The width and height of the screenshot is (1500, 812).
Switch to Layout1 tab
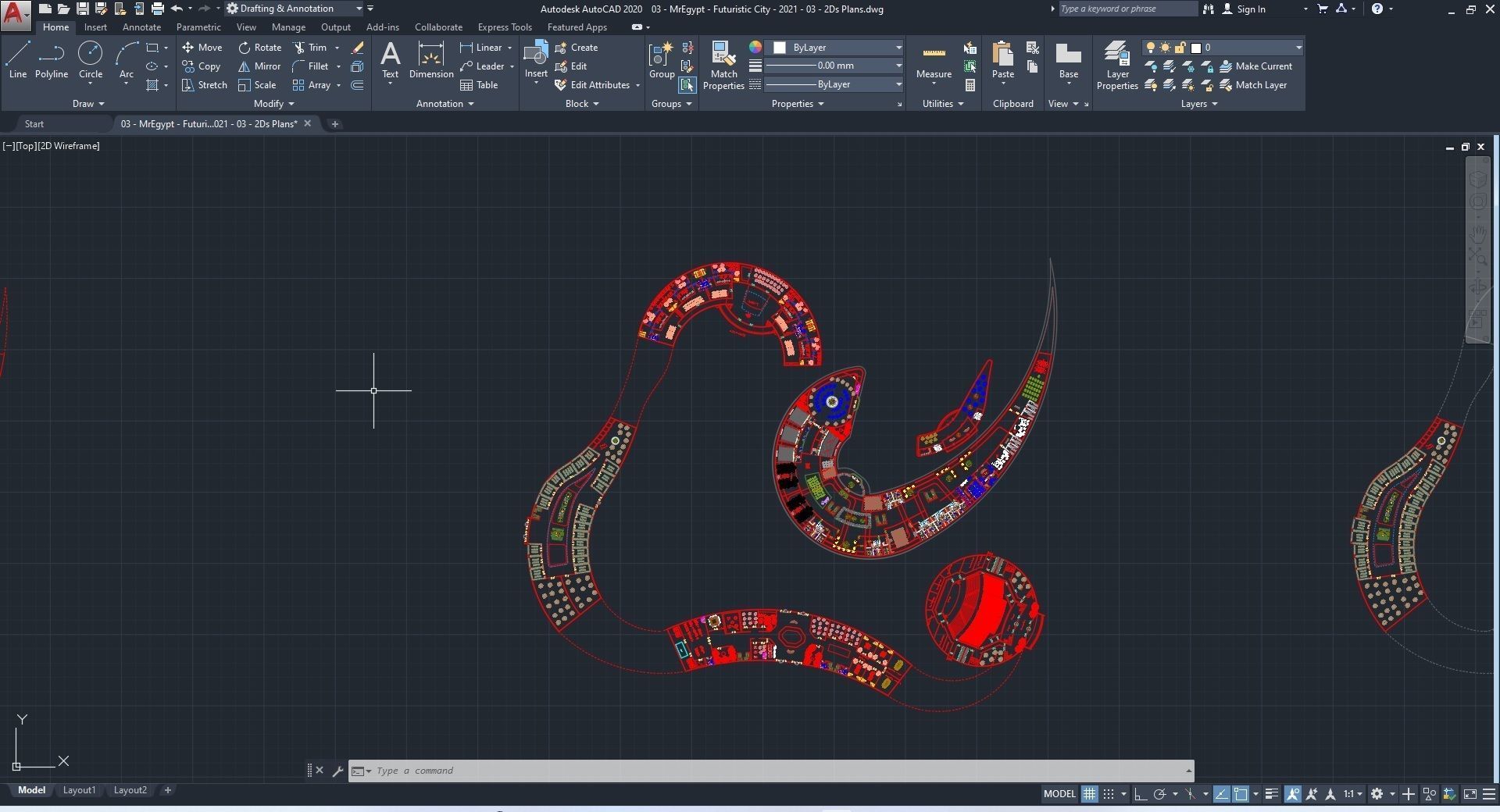click(79, 790)
